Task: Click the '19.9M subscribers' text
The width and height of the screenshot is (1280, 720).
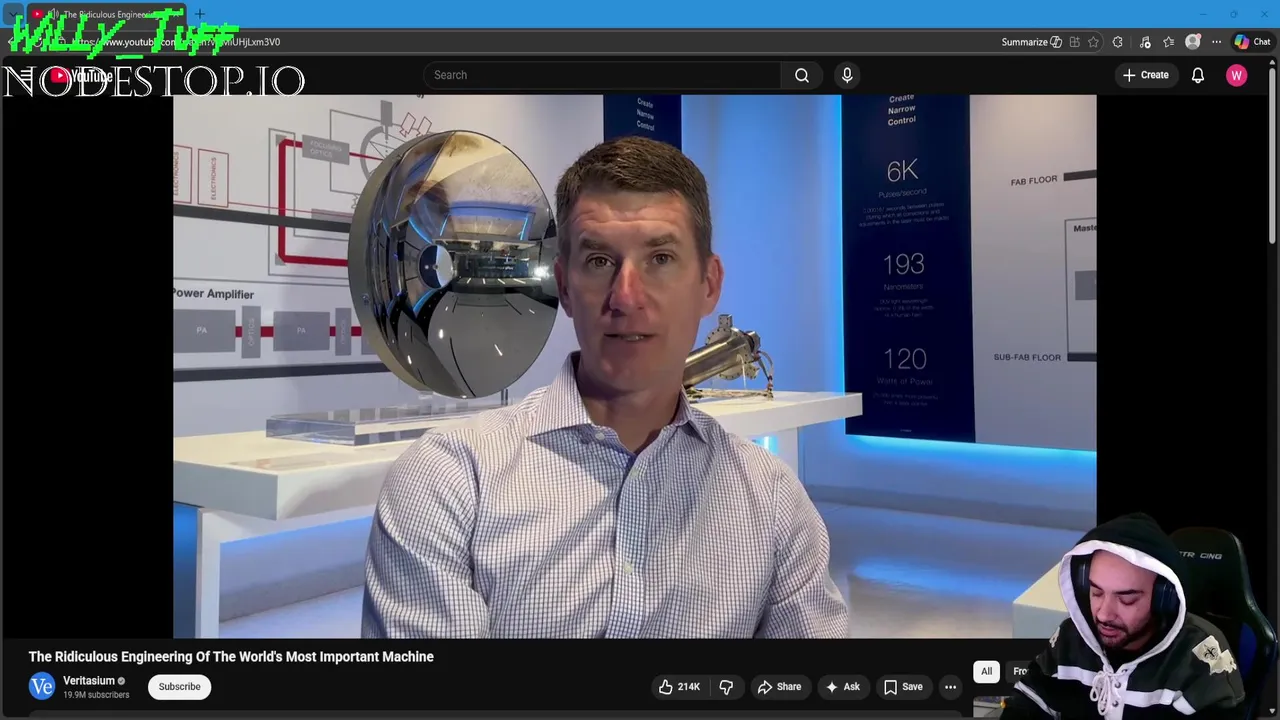Action: [96, 695]
